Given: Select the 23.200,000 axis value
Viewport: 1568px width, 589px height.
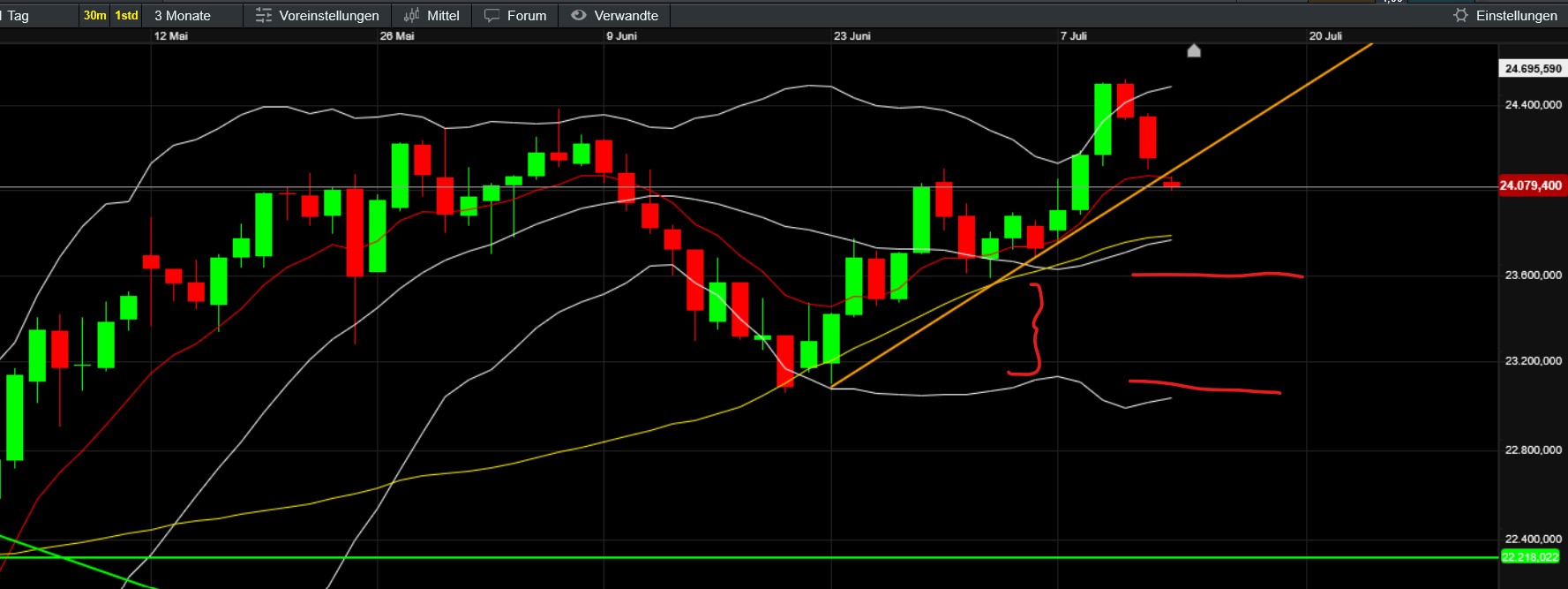Looking at the screenshot, I should point(1533,361).
